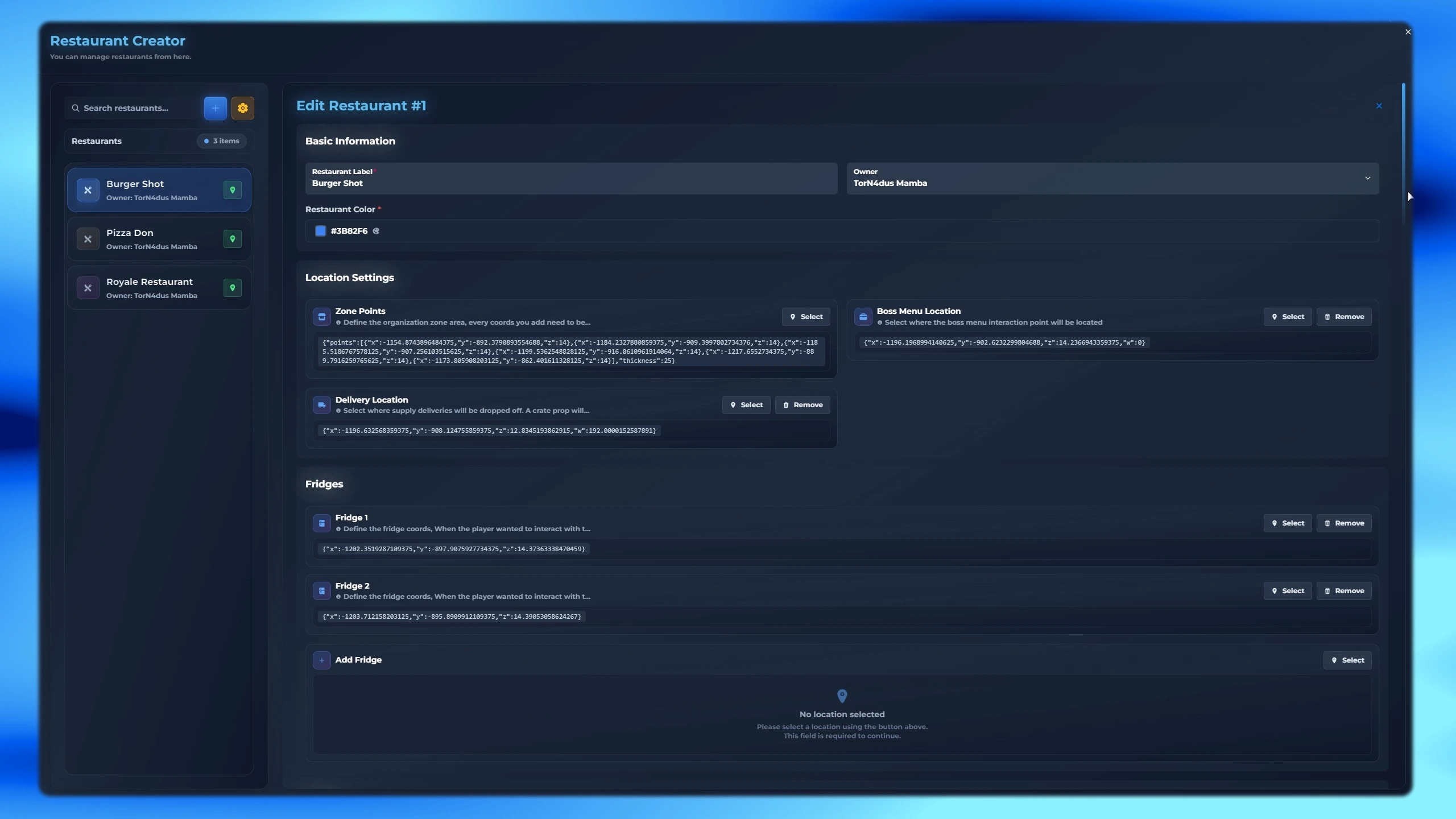Click the Fridge 1 icon
Viewport: 1456px width, 819px height.
321,523
